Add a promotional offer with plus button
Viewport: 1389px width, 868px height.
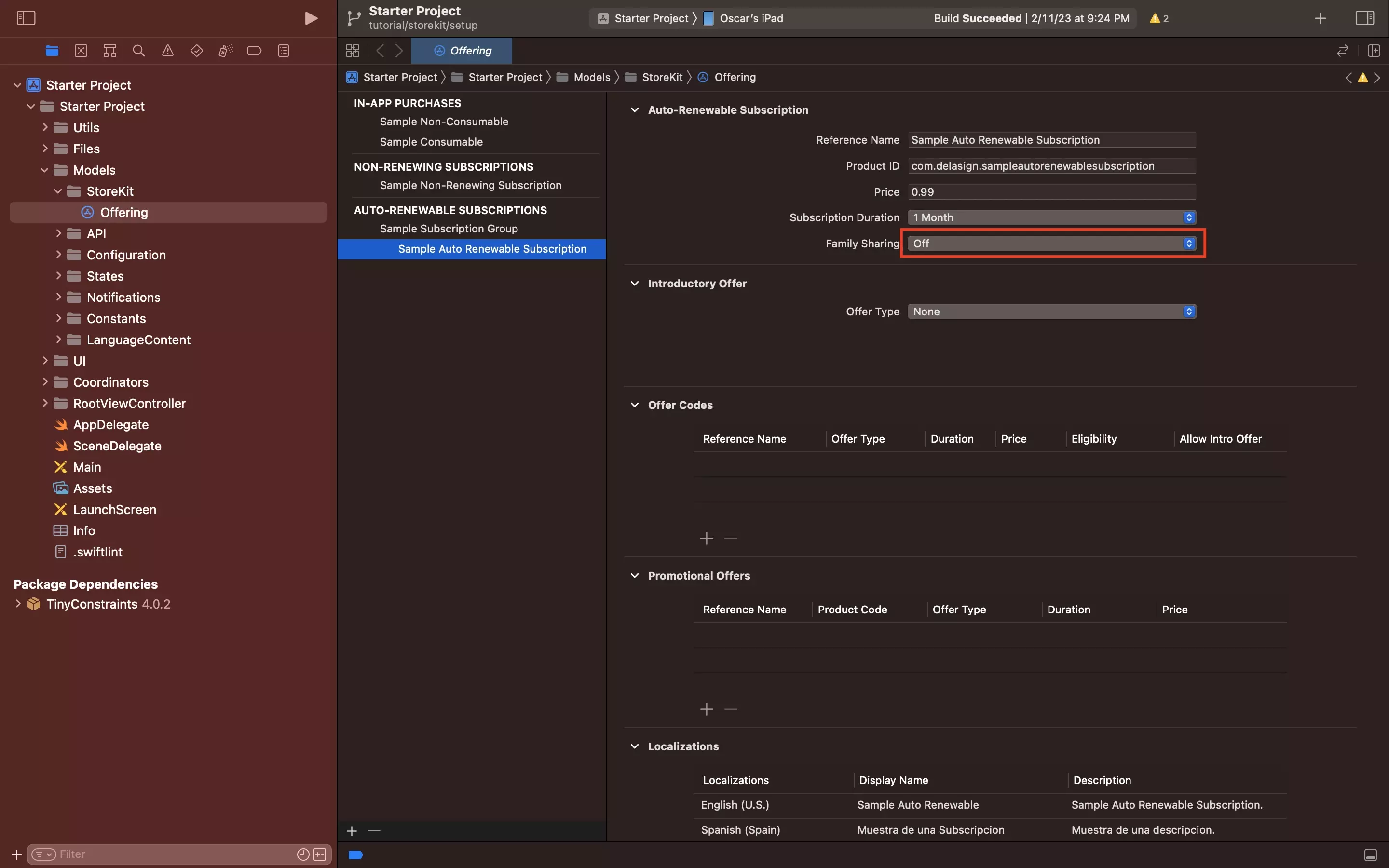pos(707,709)
